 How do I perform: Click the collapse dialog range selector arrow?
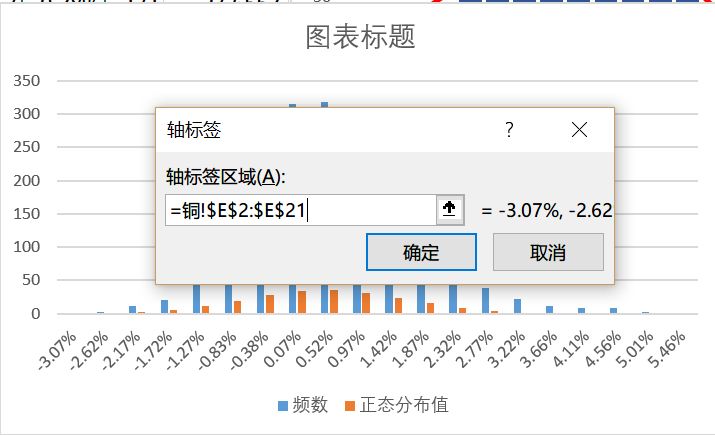(449, 210)
